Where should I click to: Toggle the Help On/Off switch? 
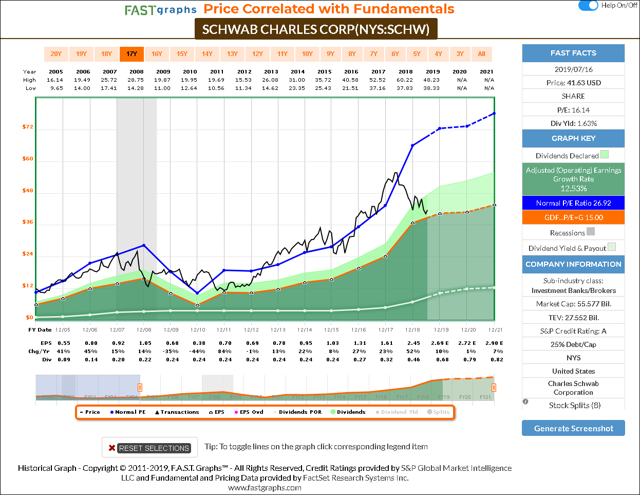pyautogui.click(x=588, y=5)
